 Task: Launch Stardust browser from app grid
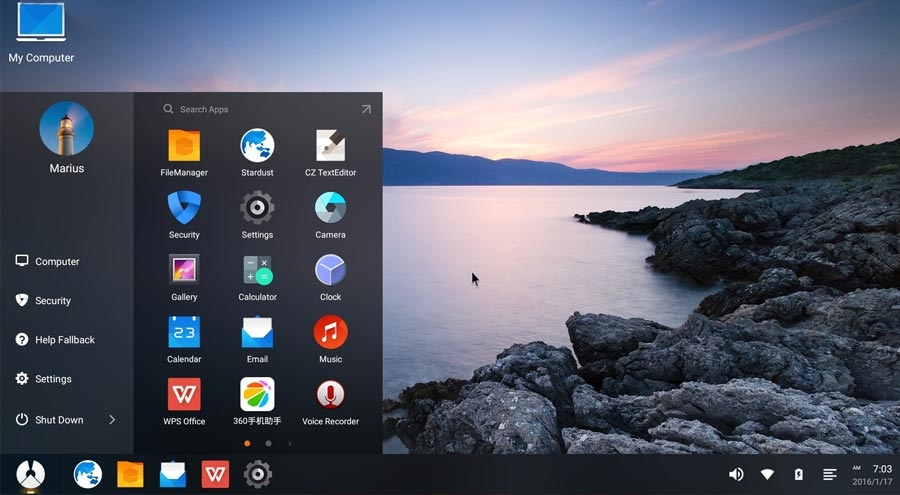point(257,146)
